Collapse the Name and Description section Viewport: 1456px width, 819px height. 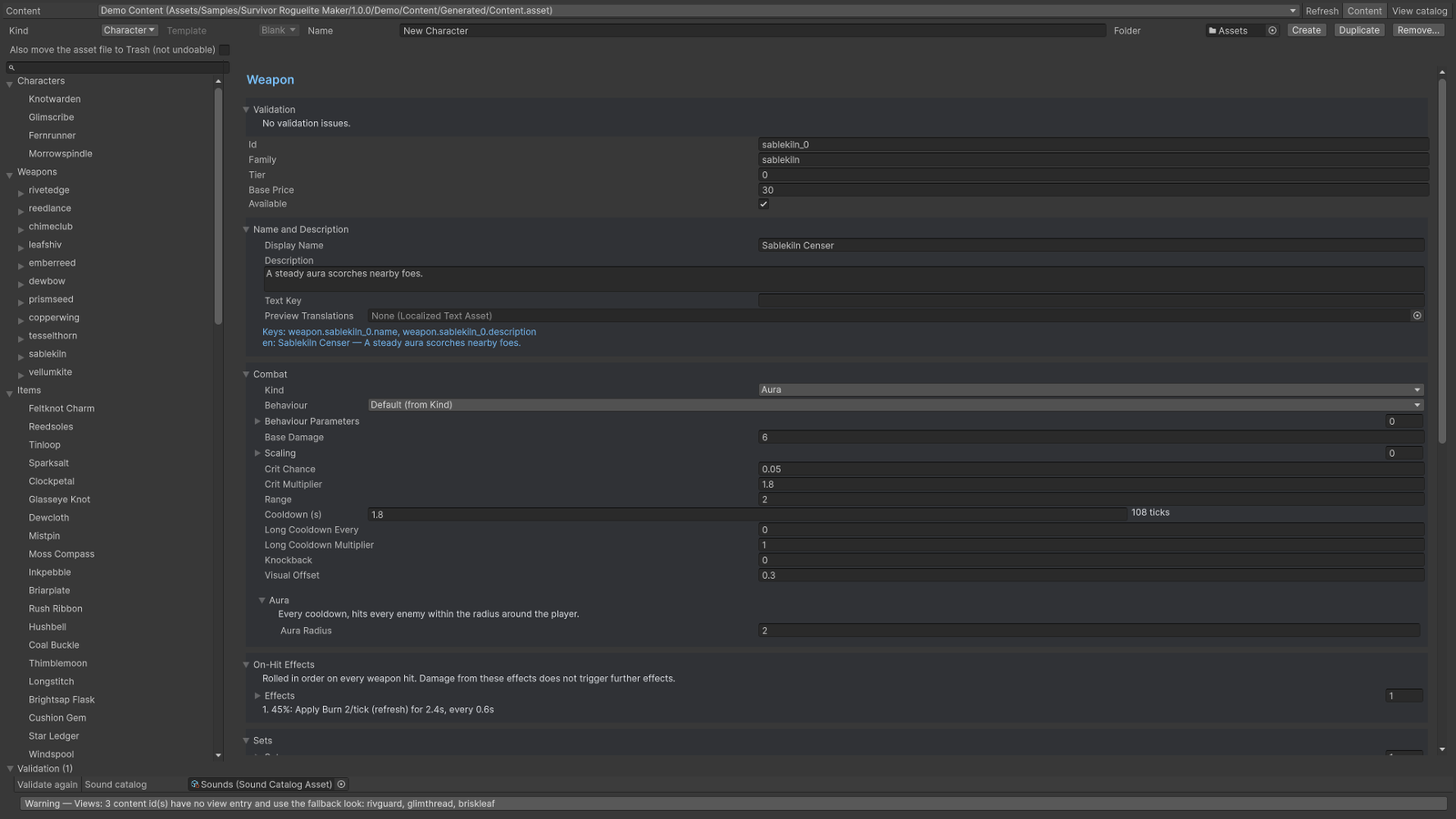(x=246, y=230)
